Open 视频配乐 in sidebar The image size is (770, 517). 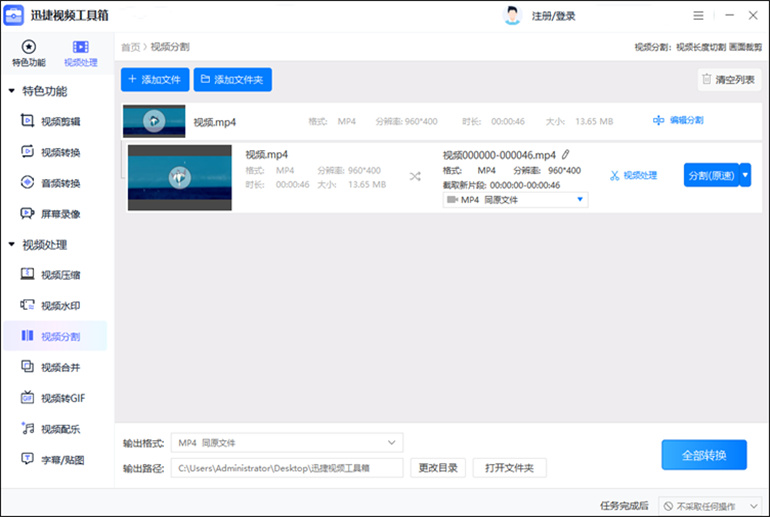[x=51, y=429]
